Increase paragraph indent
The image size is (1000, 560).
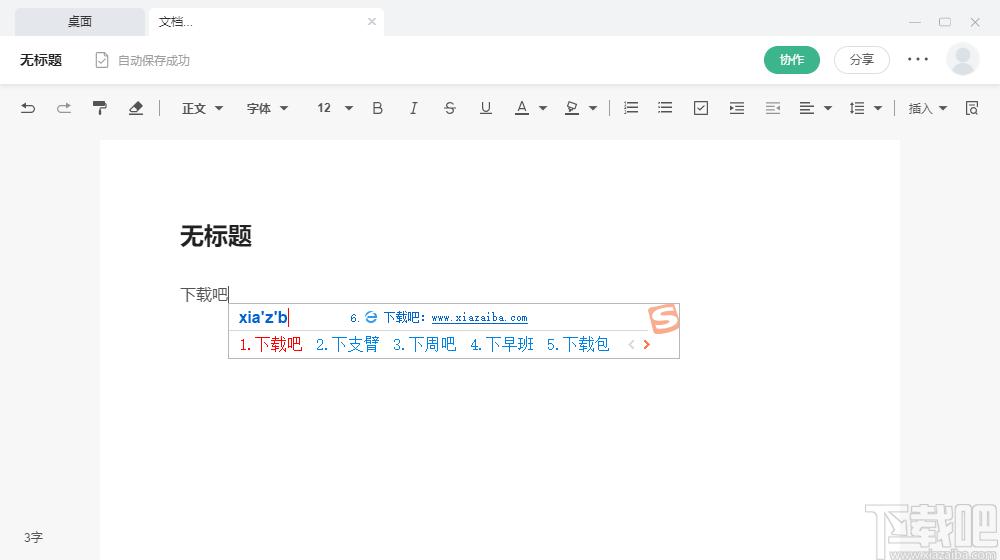pos(737,108)
